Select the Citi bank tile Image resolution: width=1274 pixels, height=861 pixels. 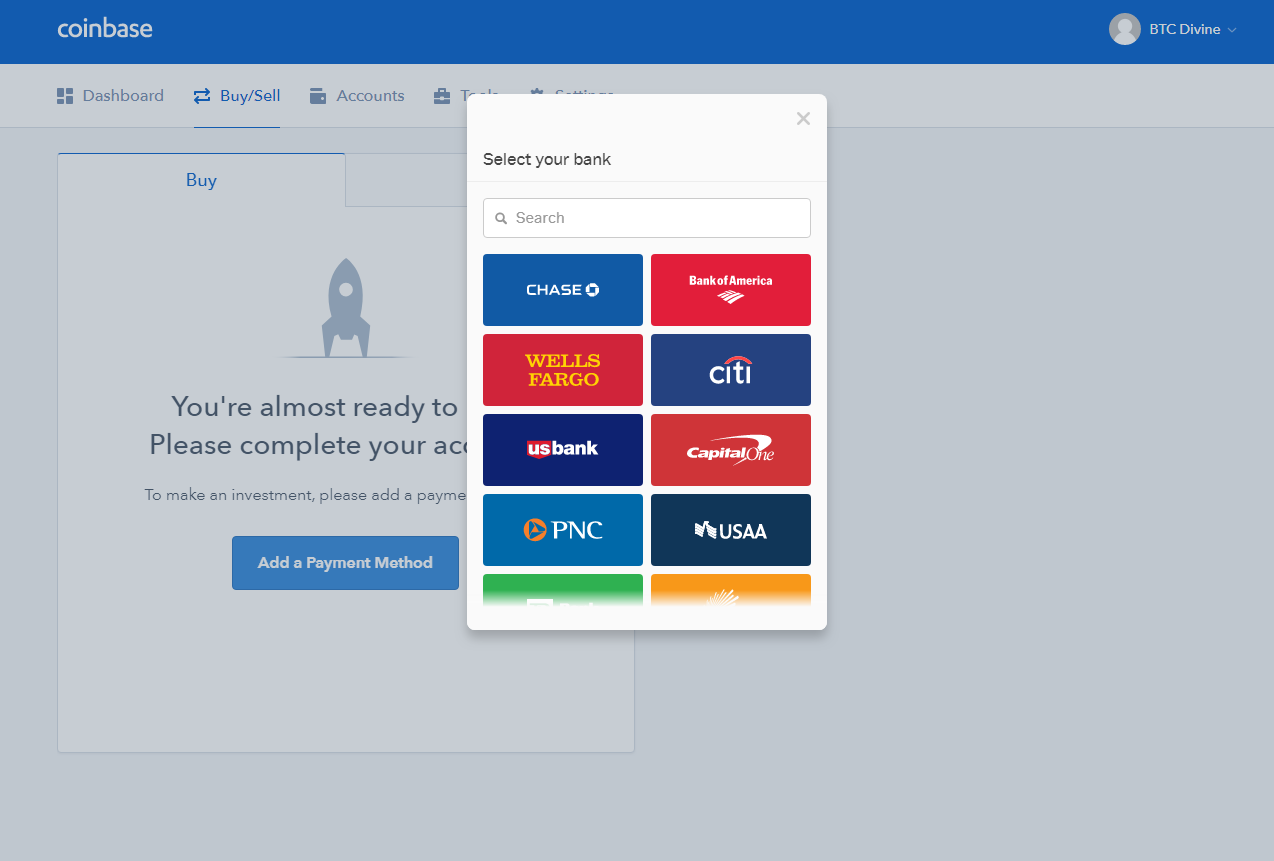pyautogui.click(x=731, y=370)
